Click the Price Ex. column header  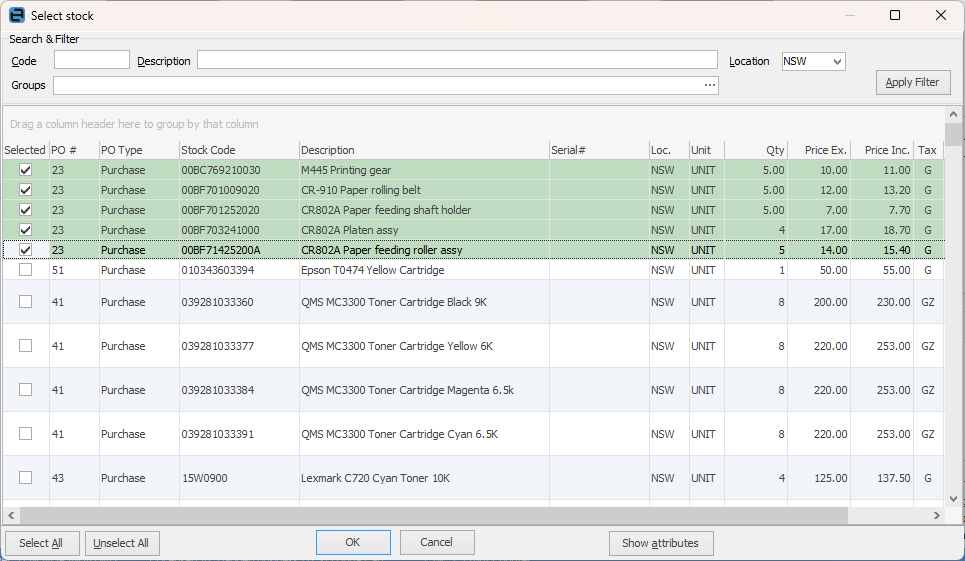(818, 150)
